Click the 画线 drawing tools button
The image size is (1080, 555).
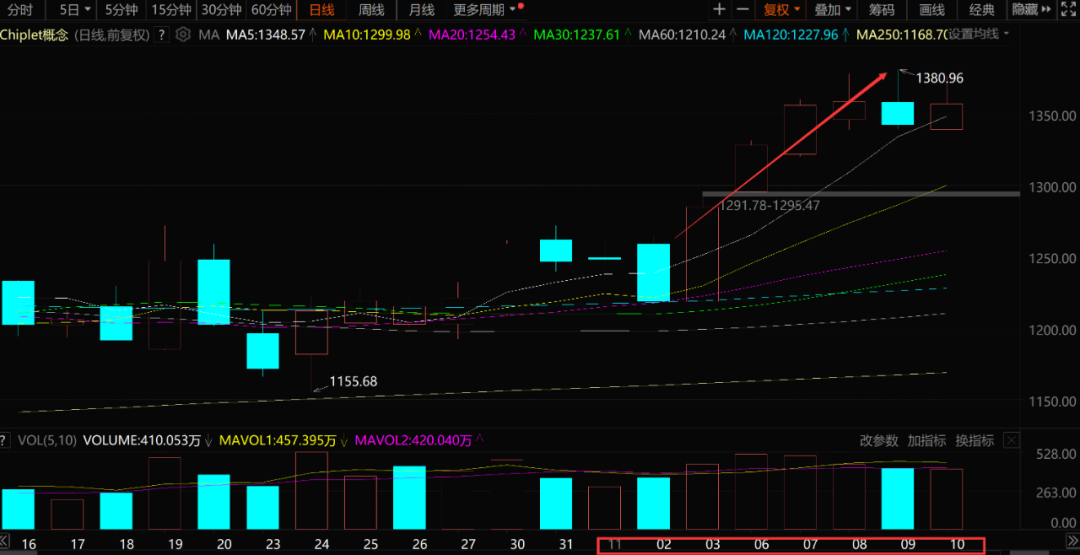click(932, 10)
